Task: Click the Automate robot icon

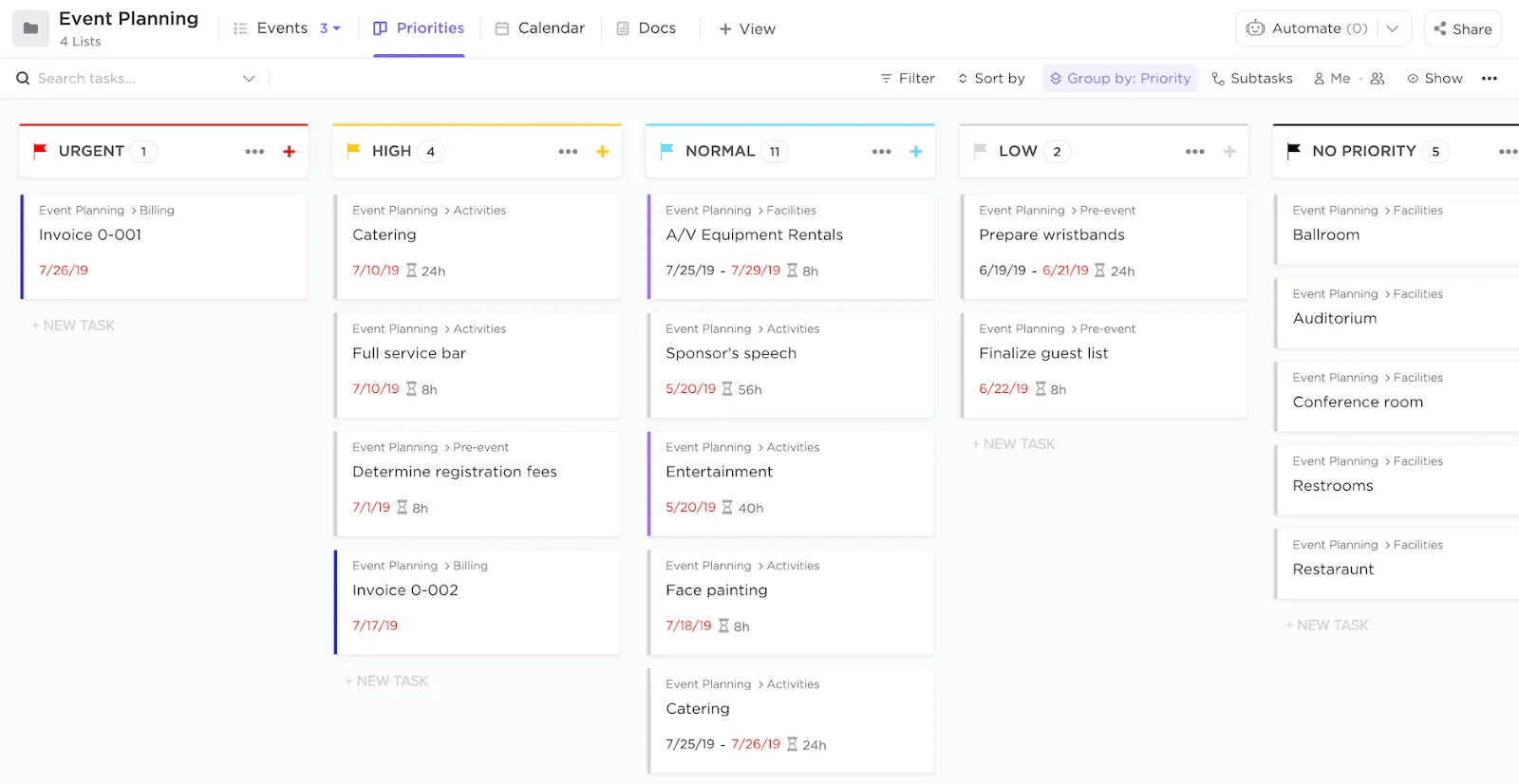Action: point(1255,28)
